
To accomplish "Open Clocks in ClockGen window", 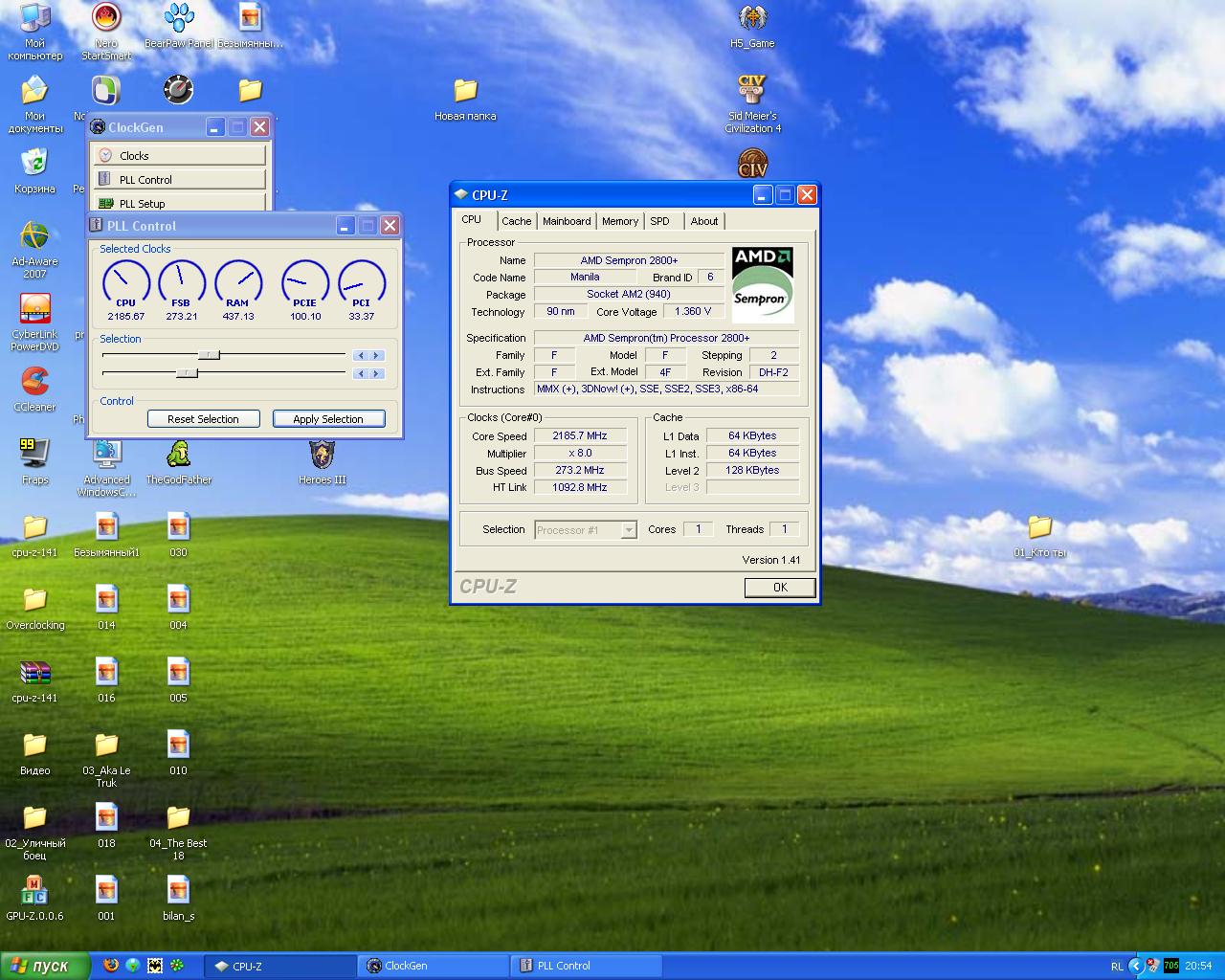I will [x=180, y=155].
